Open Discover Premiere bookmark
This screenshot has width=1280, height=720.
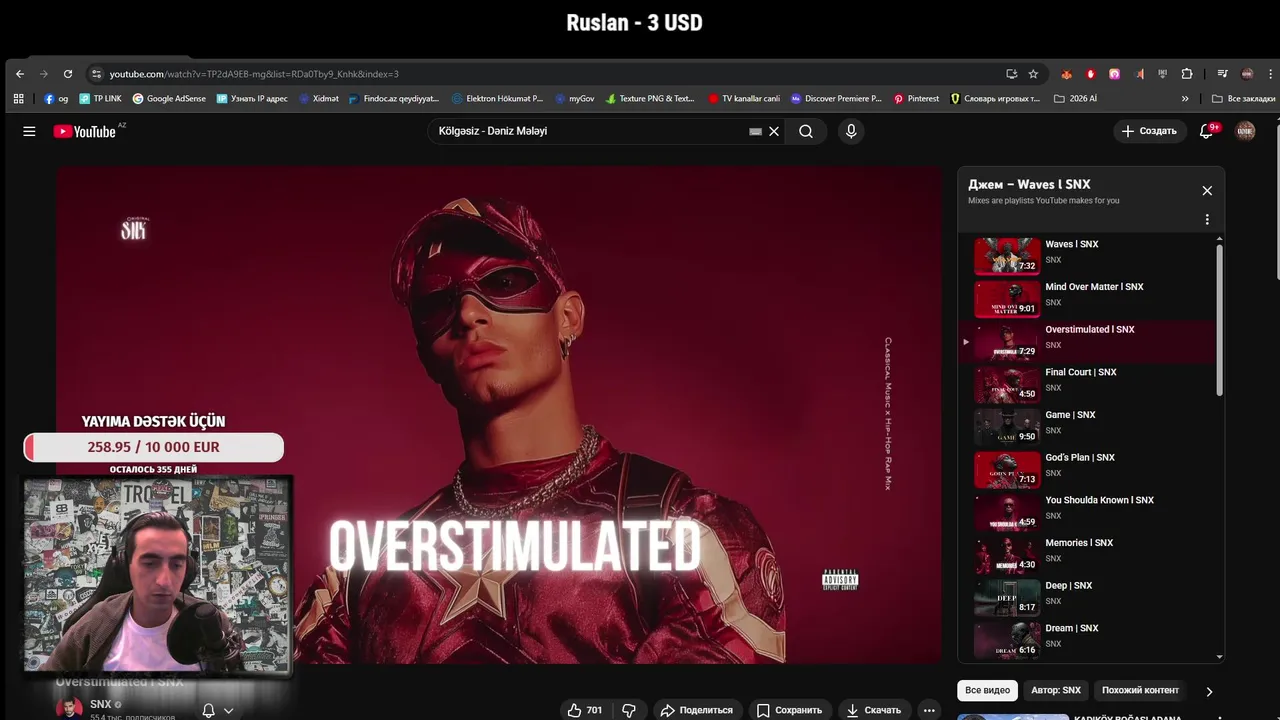[836, 99]
